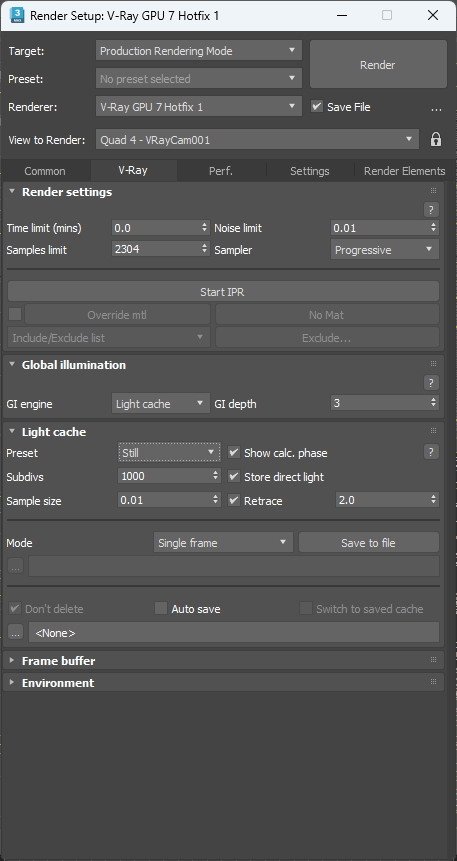Open the Save File options ellipsis

coord(436,109)
